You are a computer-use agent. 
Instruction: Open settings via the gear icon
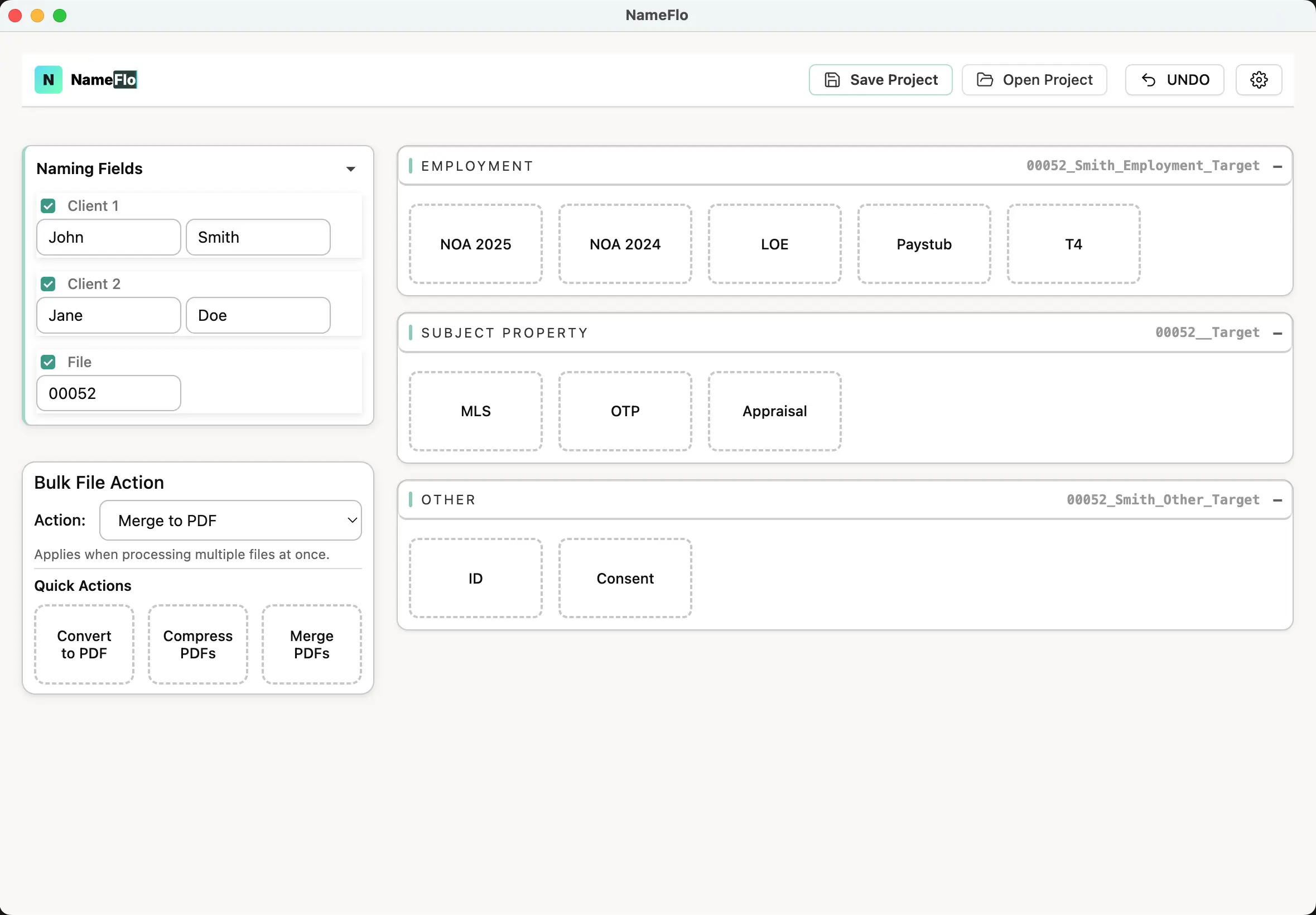click(x=1258, y=80)
